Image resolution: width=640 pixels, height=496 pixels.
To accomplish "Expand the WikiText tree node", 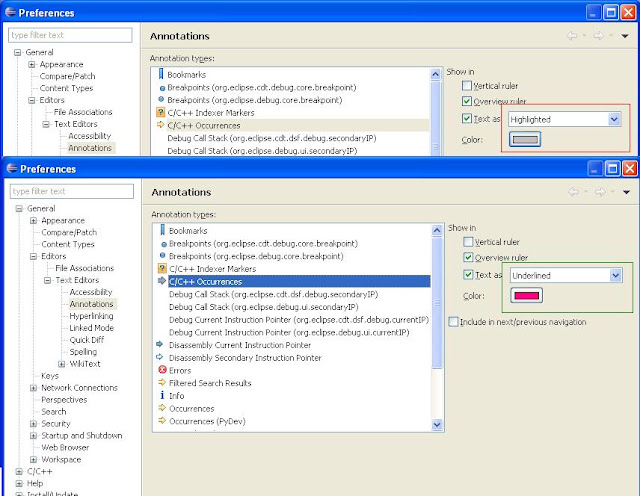I will point(62,364).
